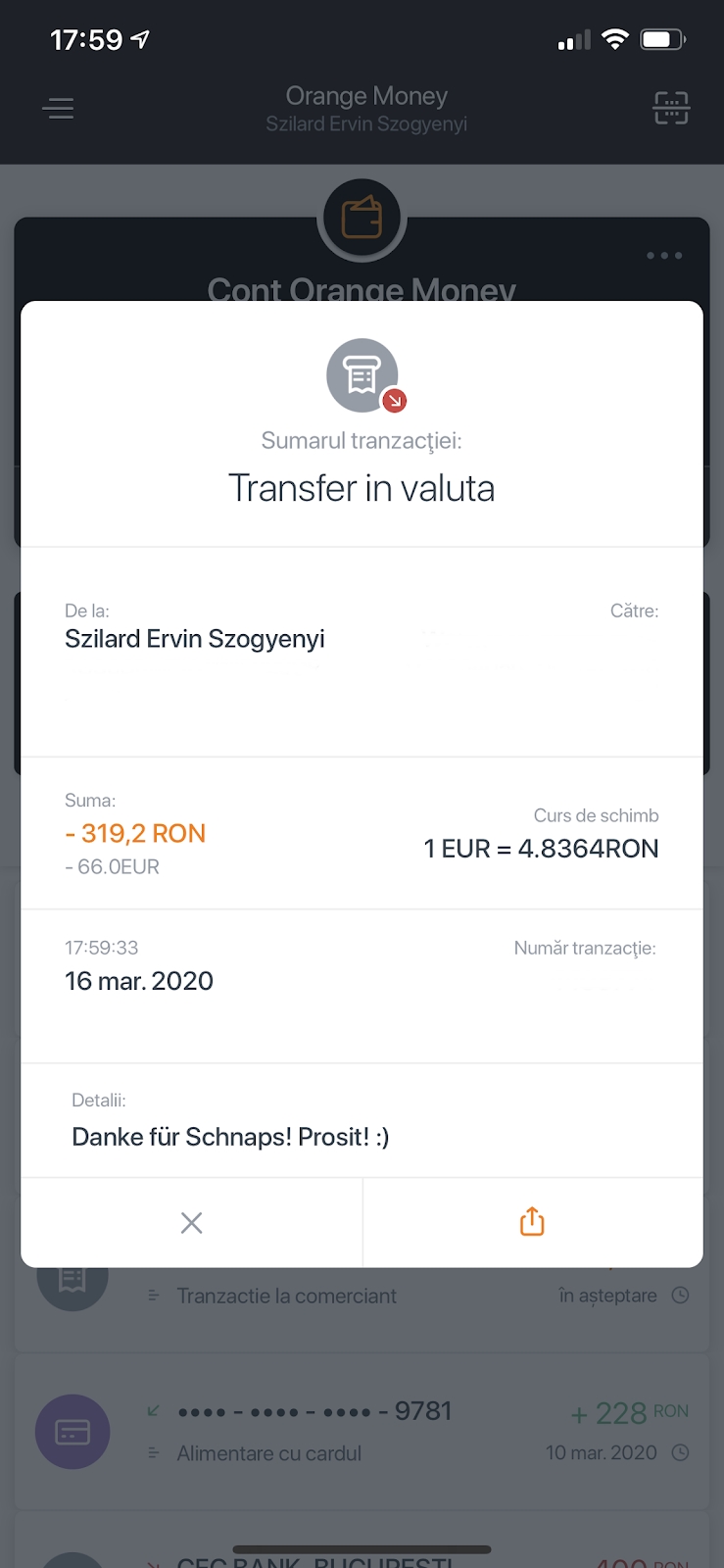Tap the Wi-Fi status icon
The image size is (724, 1568).
coord(614,39)
